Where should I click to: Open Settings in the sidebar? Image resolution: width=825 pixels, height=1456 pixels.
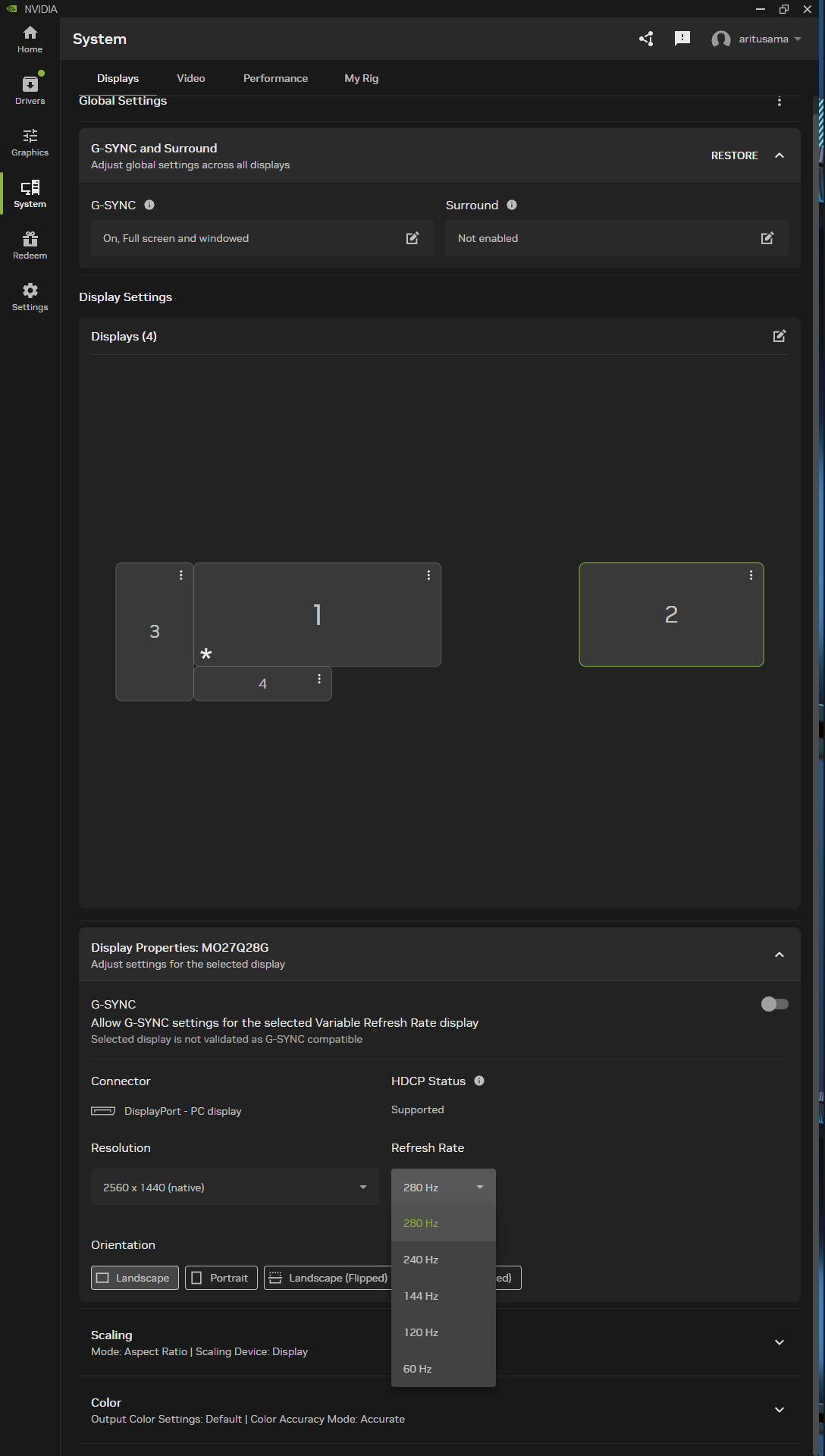[x=30, y=297]
